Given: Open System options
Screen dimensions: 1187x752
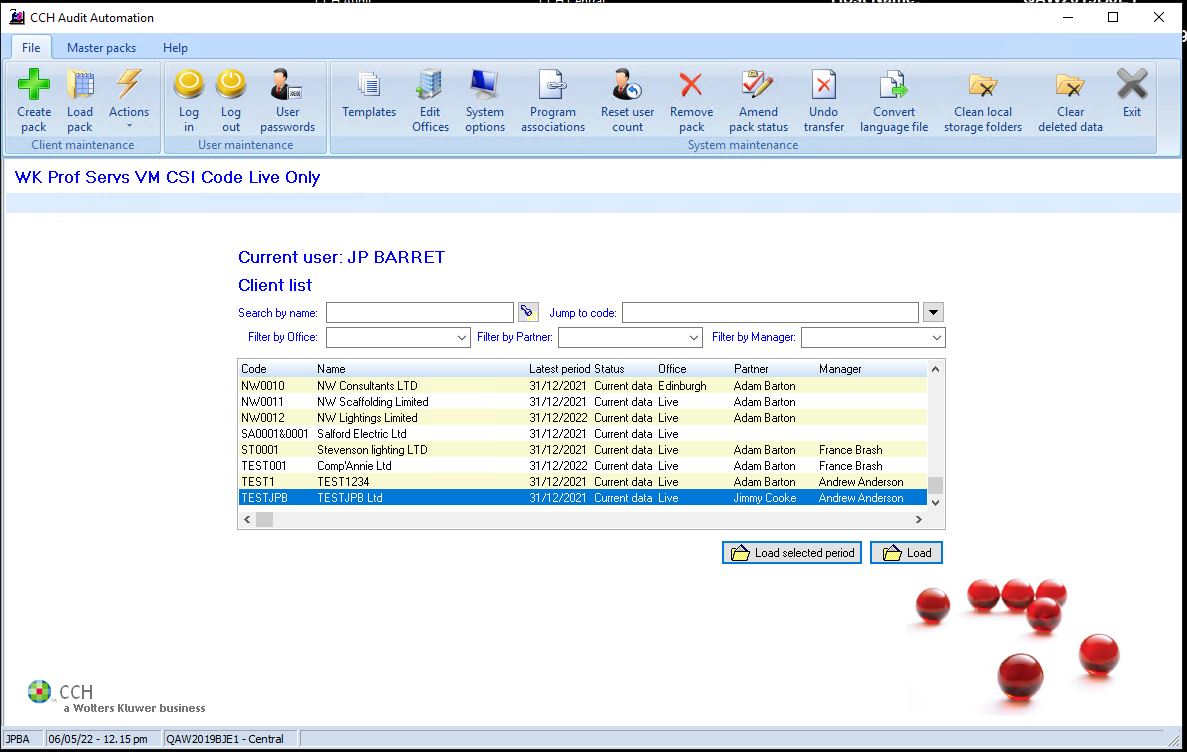Looking at the screenshot, I should pyautogui.click(x=484, y=100).
